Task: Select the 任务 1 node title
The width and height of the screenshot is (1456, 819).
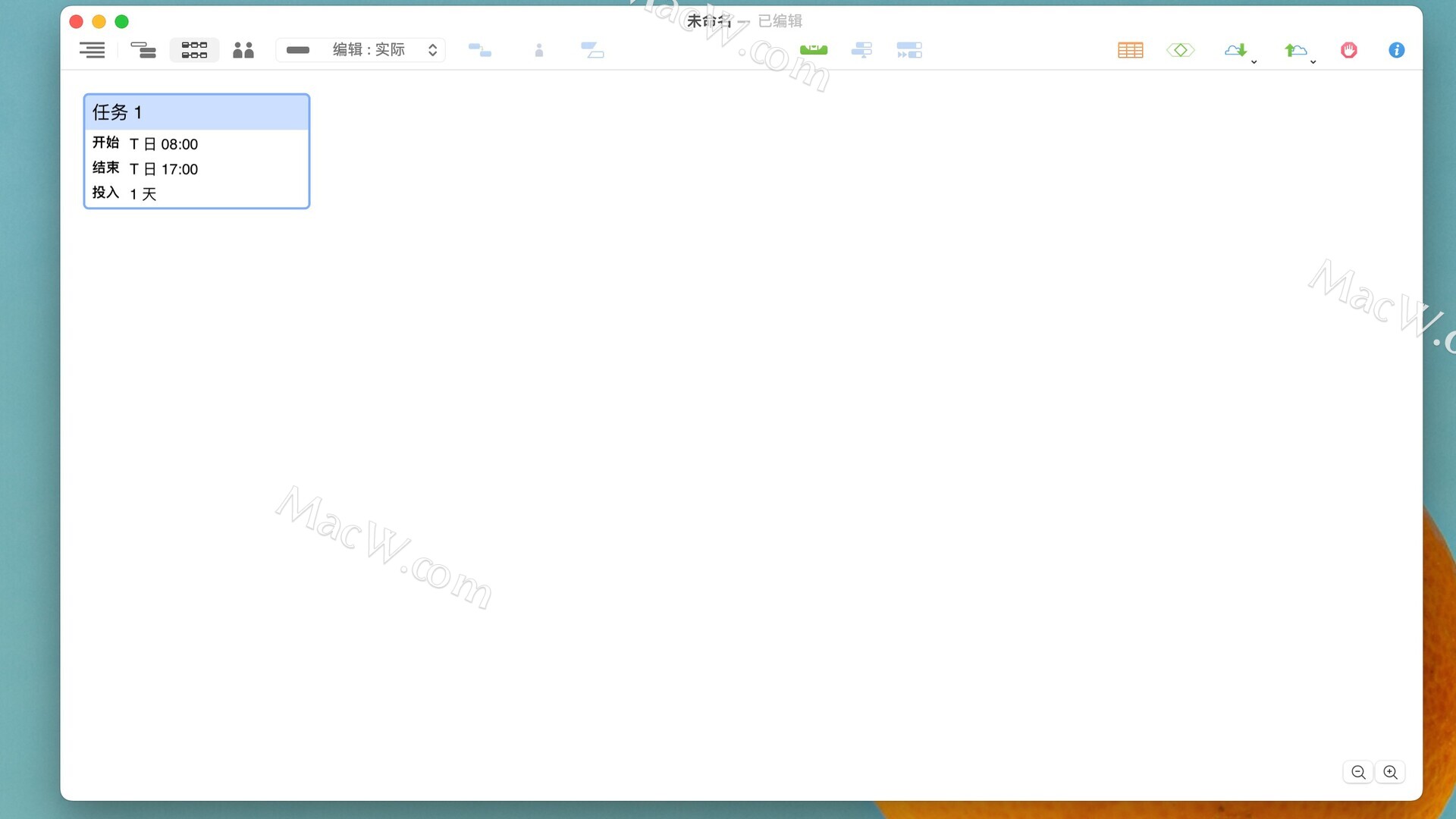Action: (x=118, y=112)
